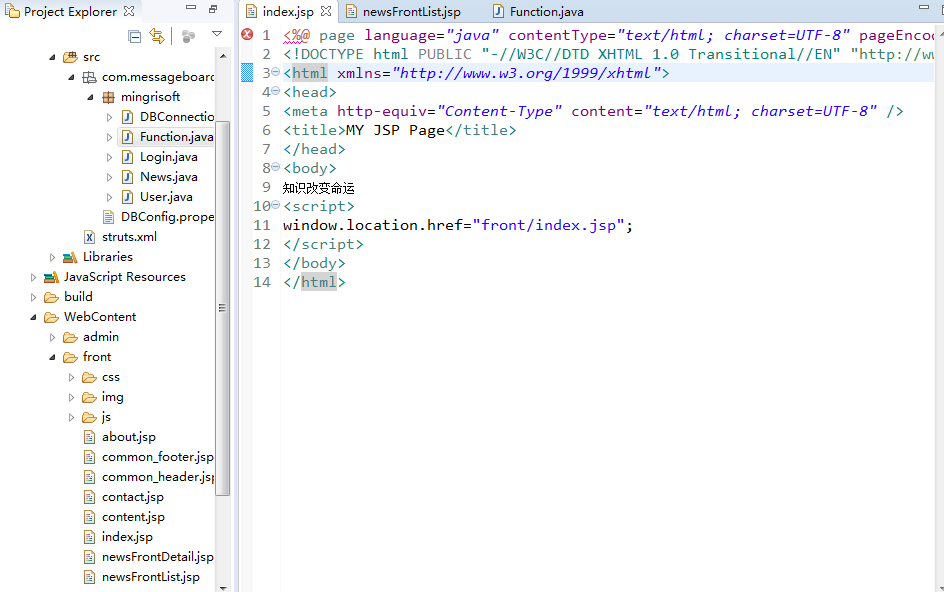Fold the html element on line 3

(276, 72)
